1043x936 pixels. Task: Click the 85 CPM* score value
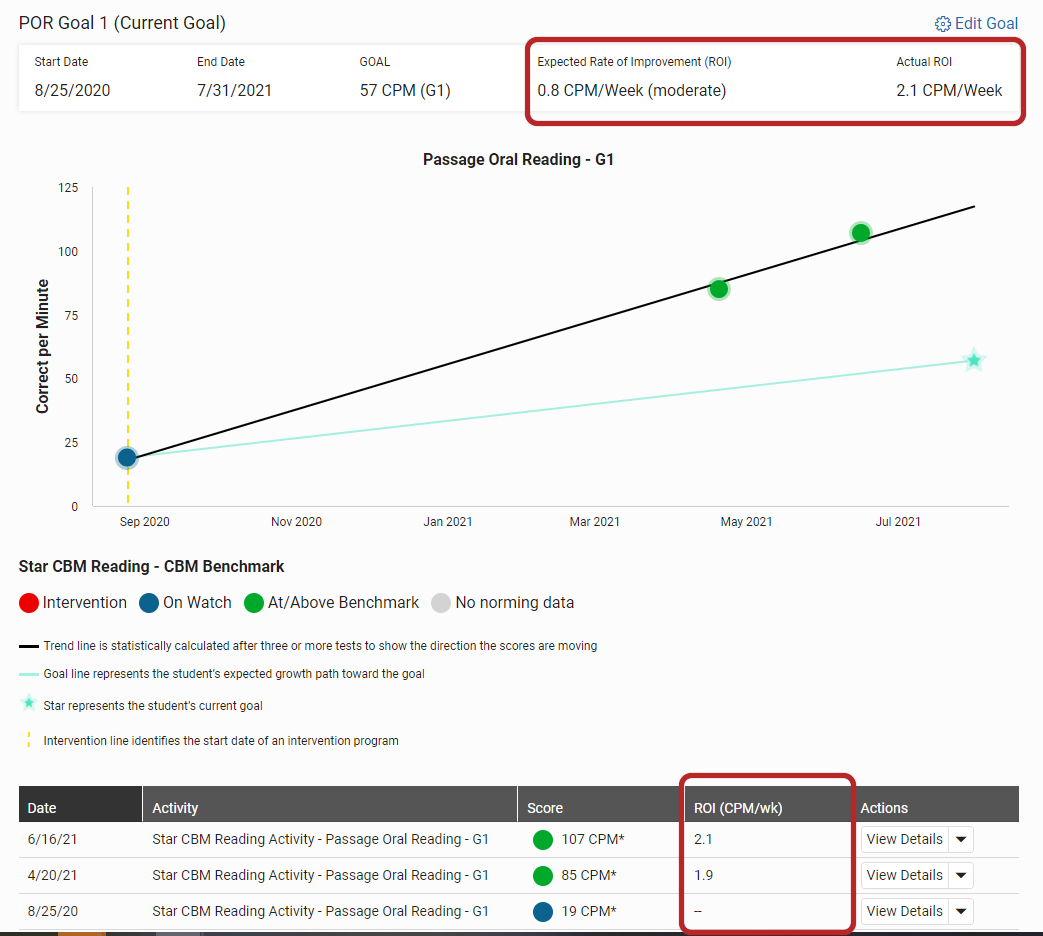589,875
